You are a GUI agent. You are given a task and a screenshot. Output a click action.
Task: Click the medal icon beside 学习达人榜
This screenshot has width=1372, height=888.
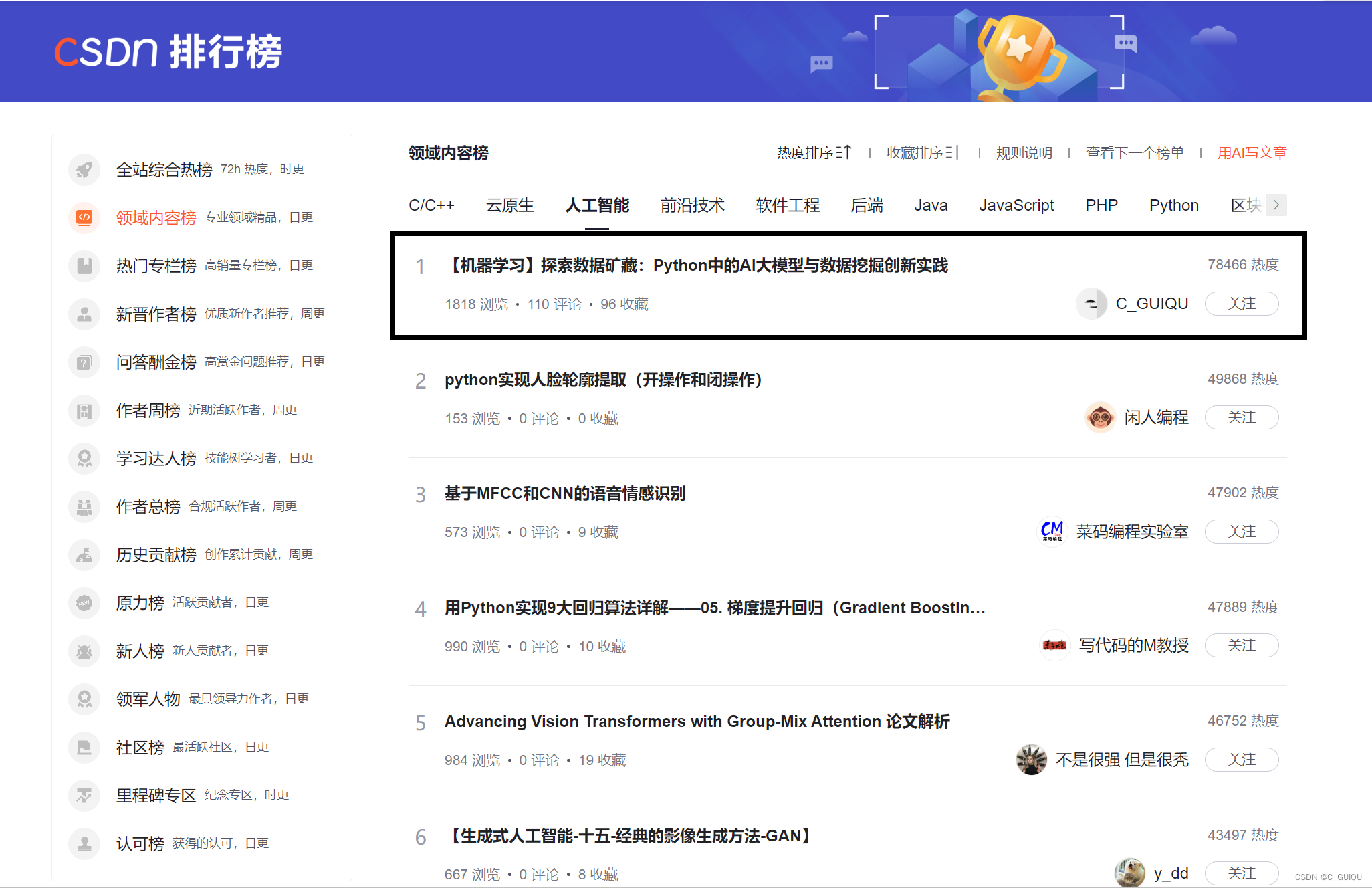(x=84, y=458)
